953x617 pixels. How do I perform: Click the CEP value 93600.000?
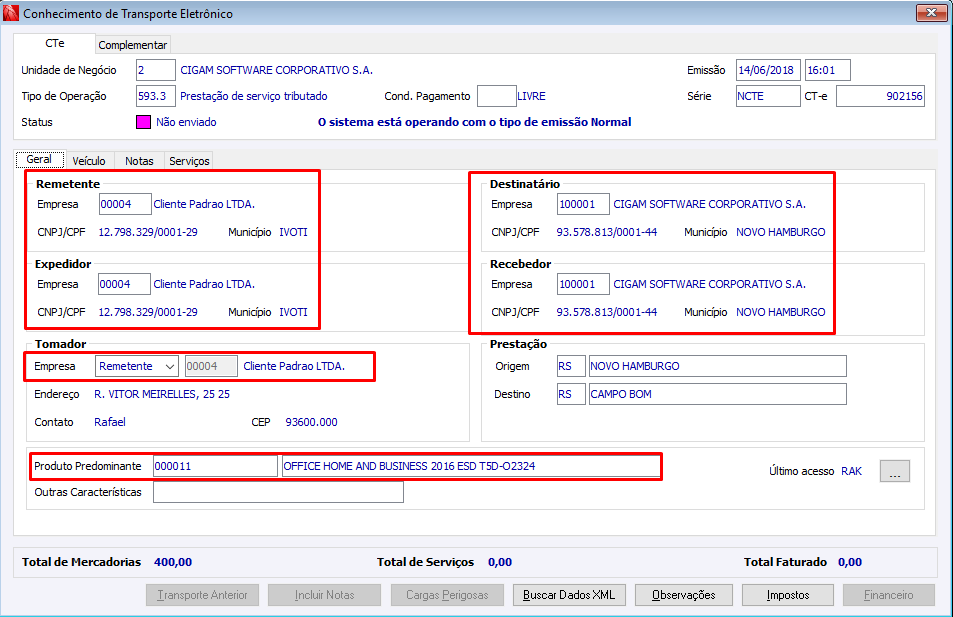(x=311, y=422)
